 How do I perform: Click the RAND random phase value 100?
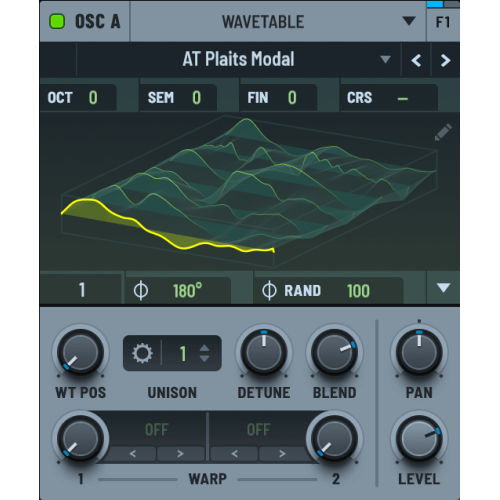coord(358,291)
